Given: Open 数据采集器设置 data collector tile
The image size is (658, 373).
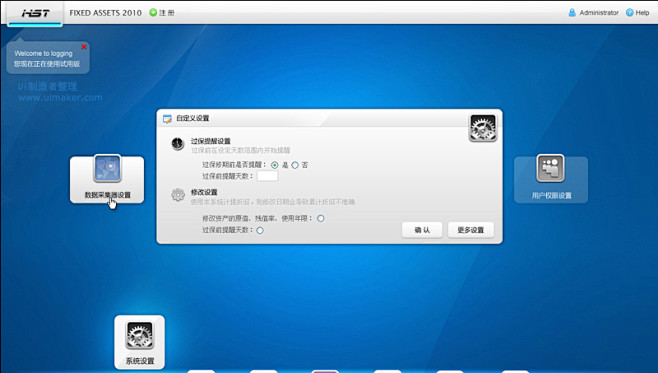Looking at the screenshot, I should 107,180.
